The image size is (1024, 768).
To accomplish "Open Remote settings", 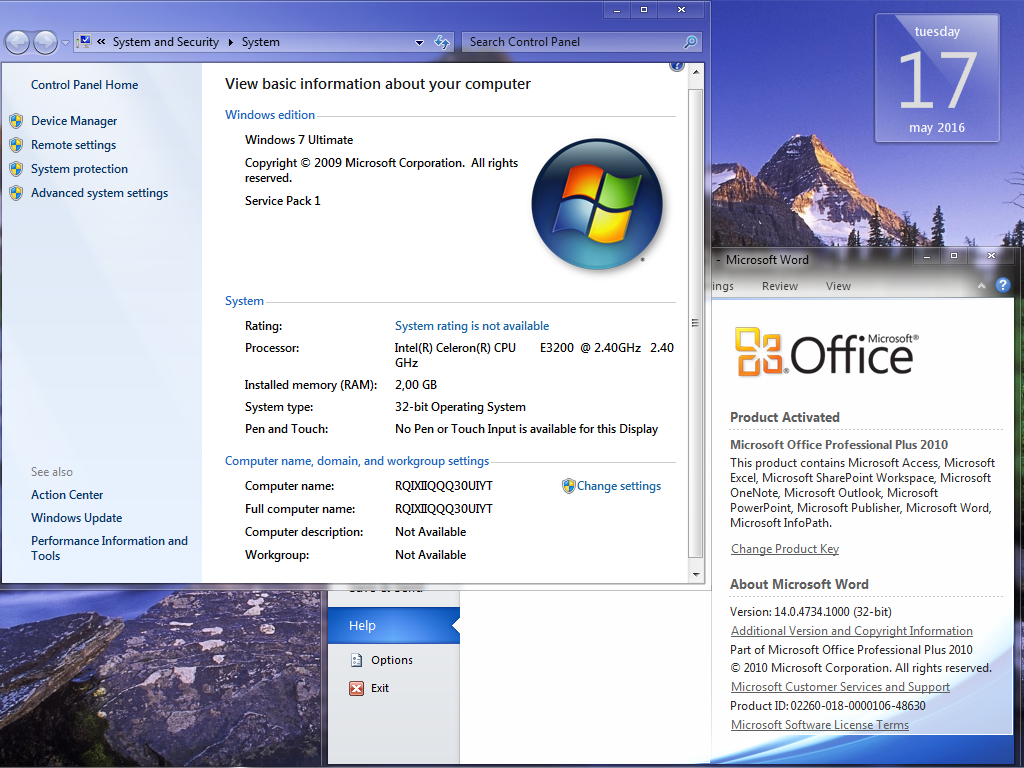I will 73,145.
